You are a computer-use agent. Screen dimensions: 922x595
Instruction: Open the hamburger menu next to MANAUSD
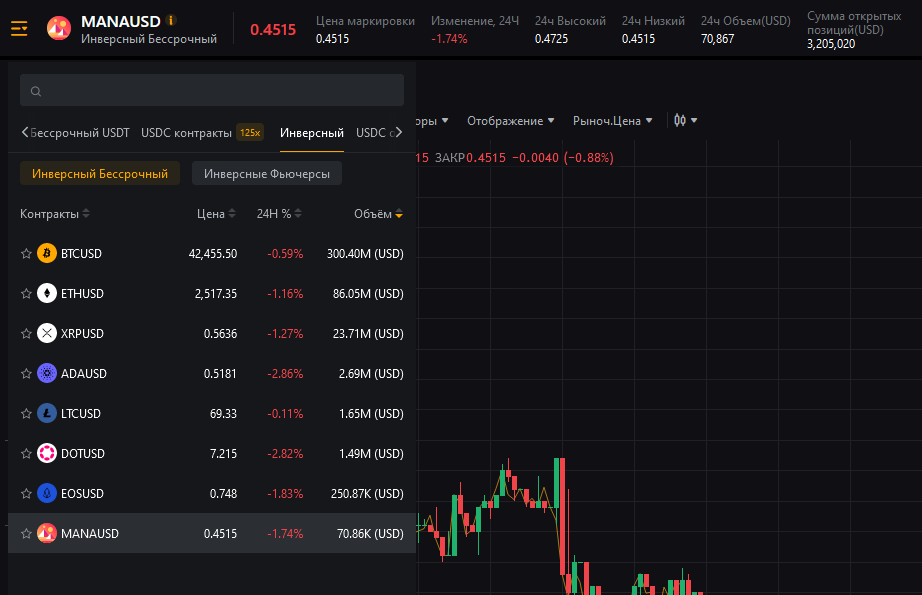click(x=20, y=28)
